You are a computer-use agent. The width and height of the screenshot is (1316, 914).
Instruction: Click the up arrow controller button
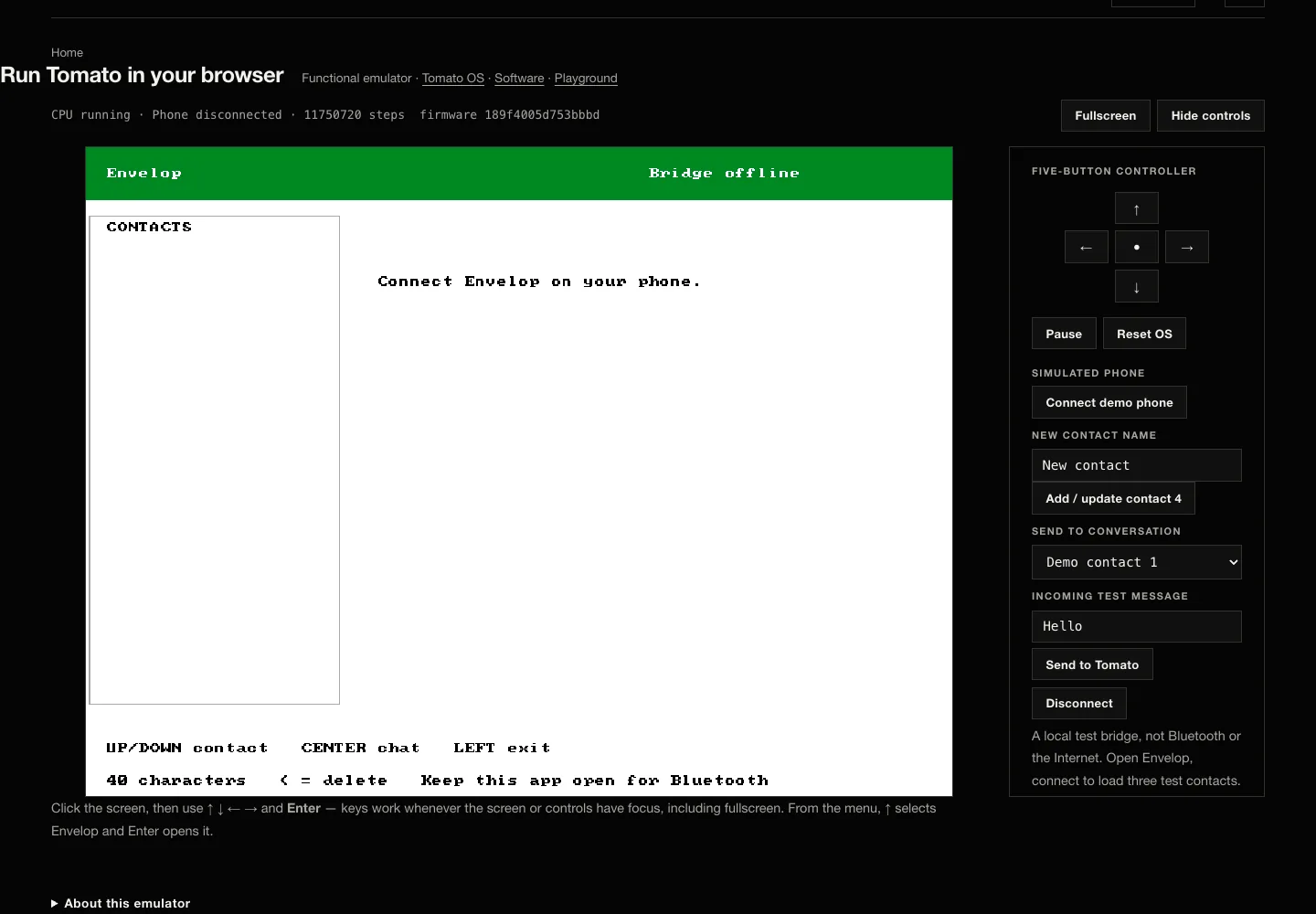click(1137, 208)
